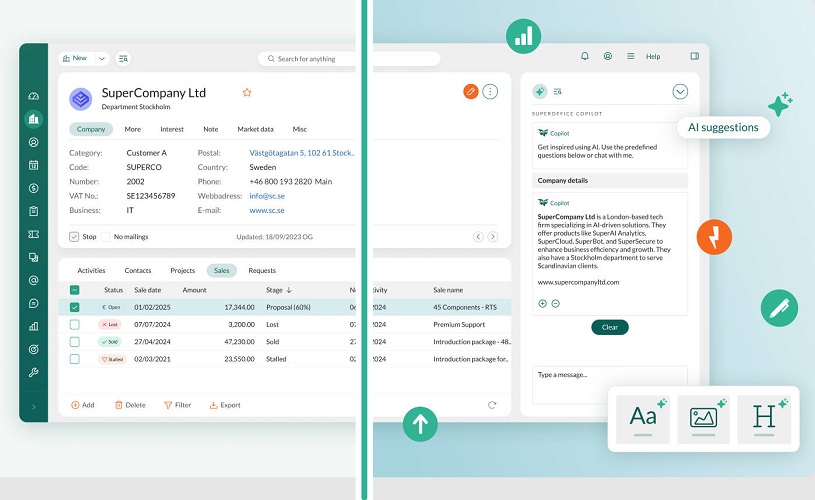This screenshot has width=815, height=500.
Task: Switch to the Market data tab
Action: 255,129
